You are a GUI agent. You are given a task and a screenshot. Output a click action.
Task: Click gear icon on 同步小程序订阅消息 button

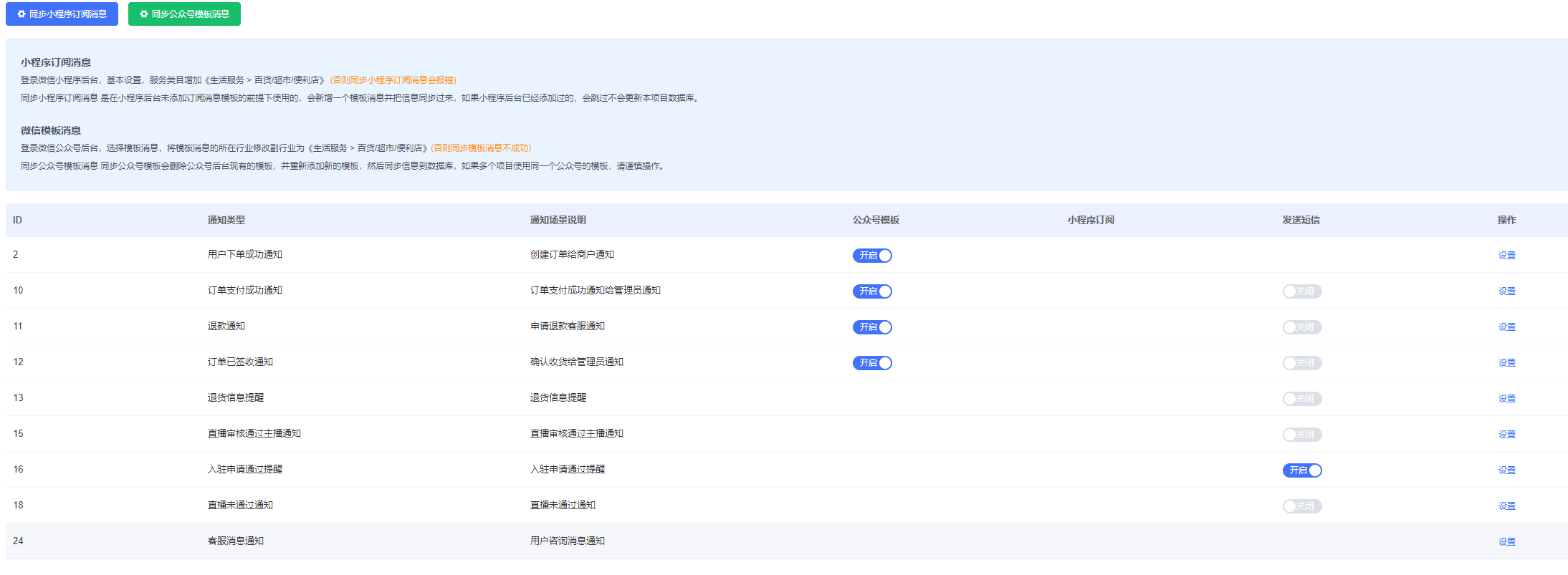(21, 14)
